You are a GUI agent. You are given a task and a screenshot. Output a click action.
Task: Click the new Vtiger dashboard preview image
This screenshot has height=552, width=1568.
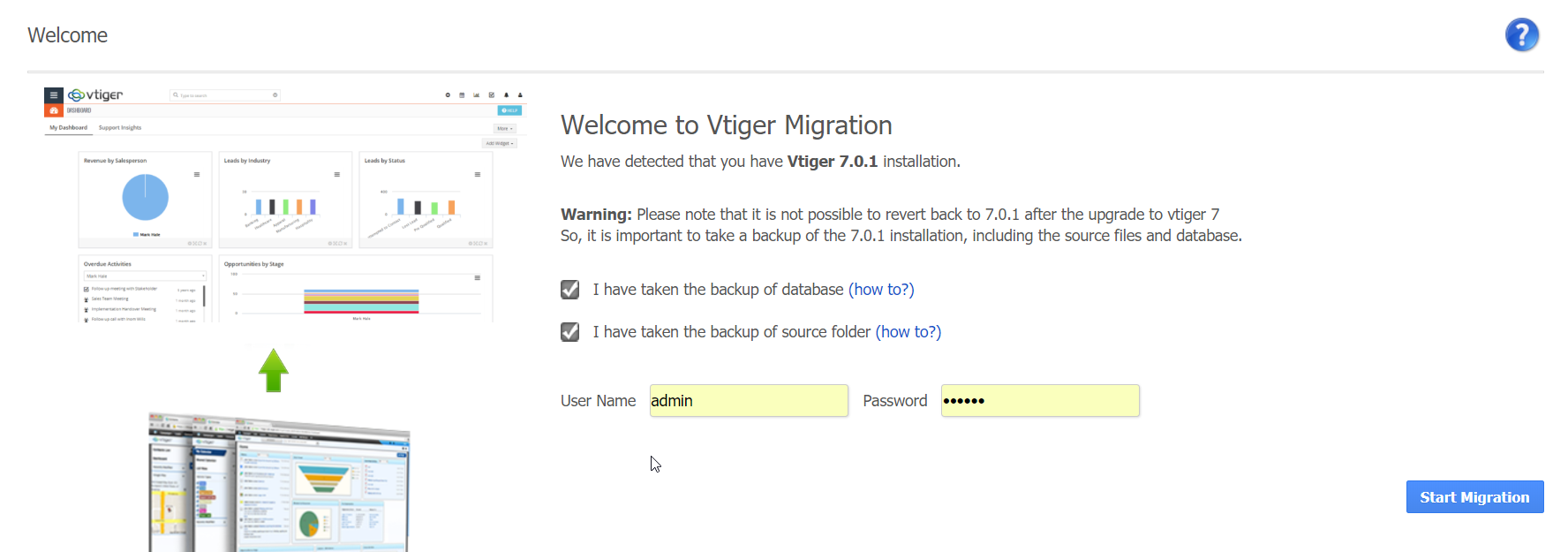point(283,205)
